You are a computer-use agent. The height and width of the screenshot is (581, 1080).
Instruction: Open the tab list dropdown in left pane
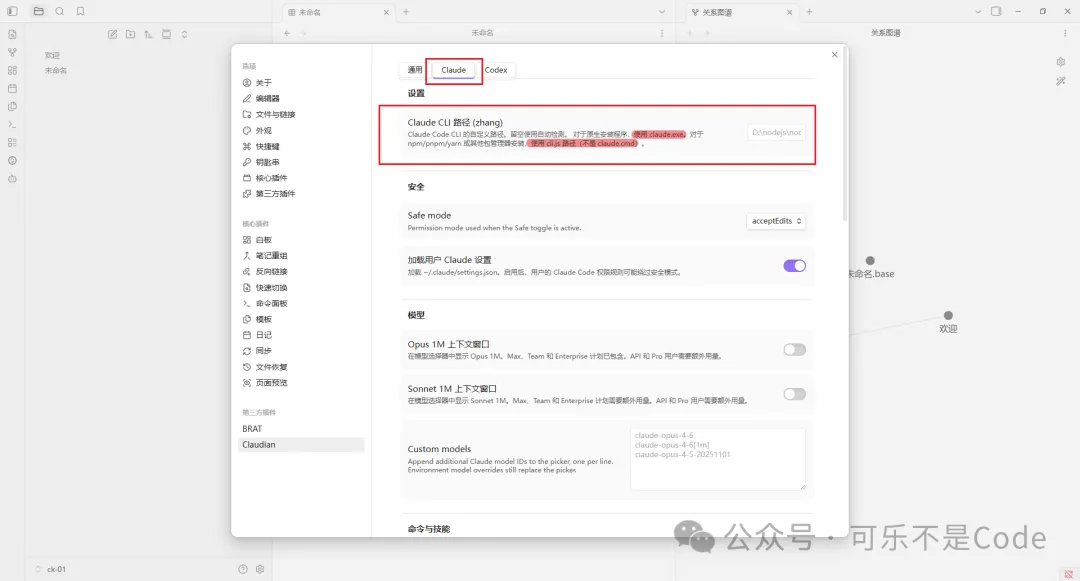(x=662, y=12)
